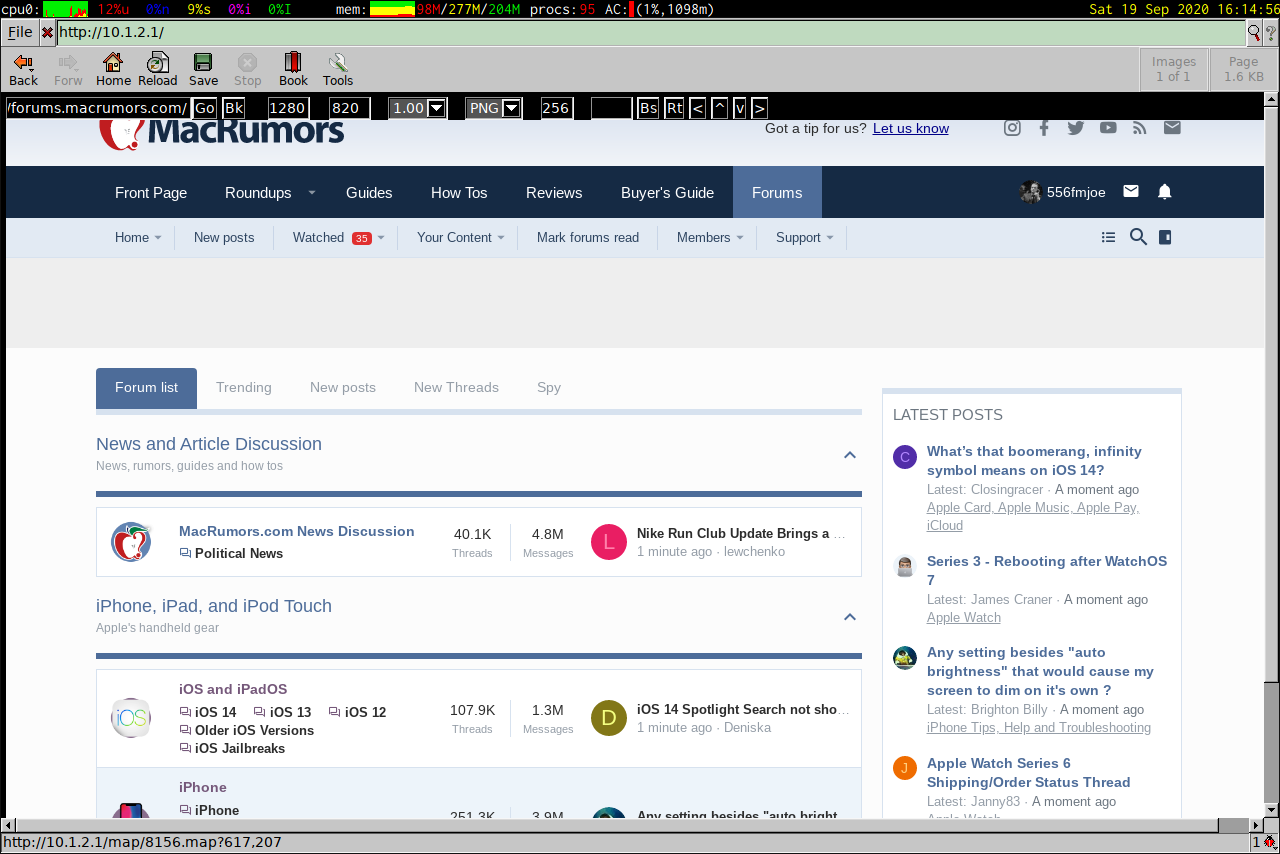
Task: Open MacRumors Instagram icon
Action: click(x=1012, y=127)
